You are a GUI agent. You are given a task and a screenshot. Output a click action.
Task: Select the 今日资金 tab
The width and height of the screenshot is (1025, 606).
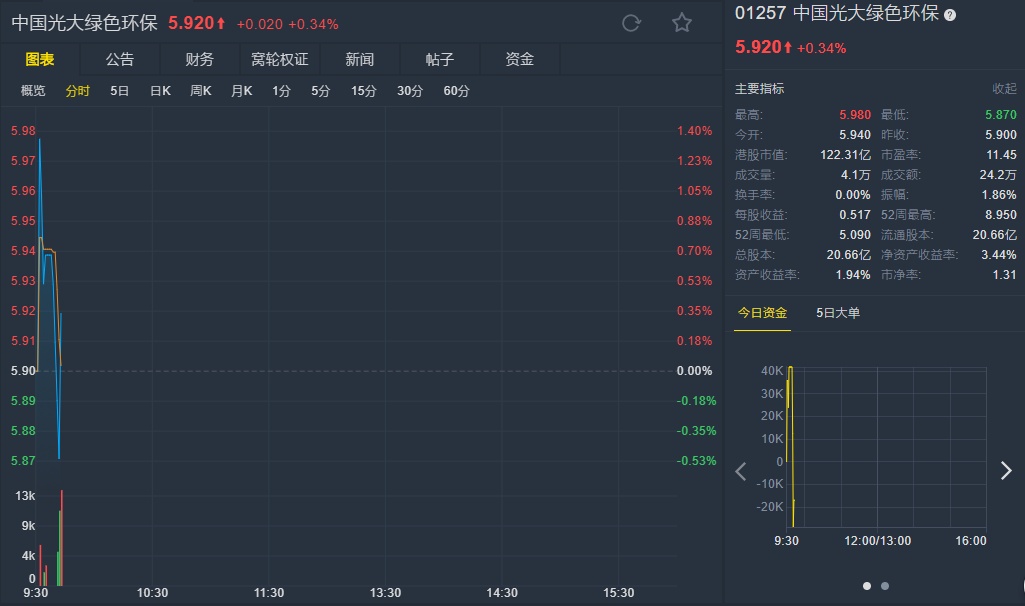[x=763, y=313]
